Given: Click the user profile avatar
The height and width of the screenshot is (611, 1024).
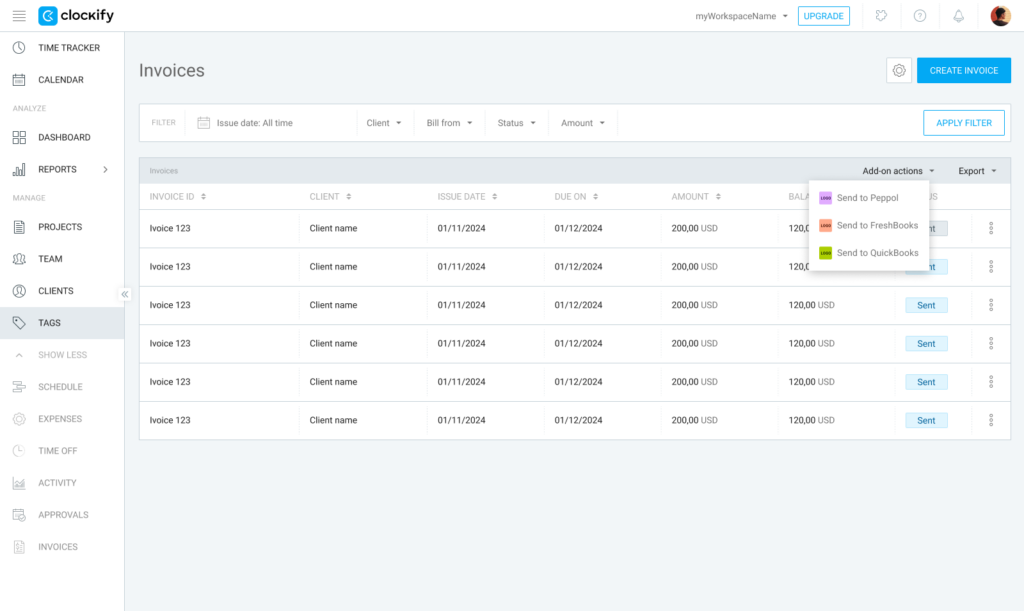Looking at the screenshot, I should [x=1000, y=16].
